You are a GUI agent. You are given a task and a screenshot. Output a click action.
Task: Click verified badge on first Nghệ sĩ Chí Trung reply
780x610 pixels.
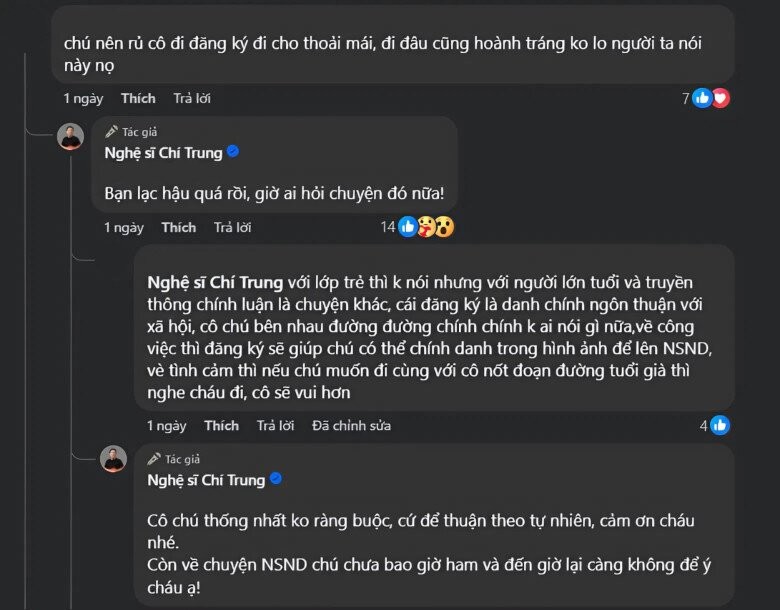[x=233, y=152]
